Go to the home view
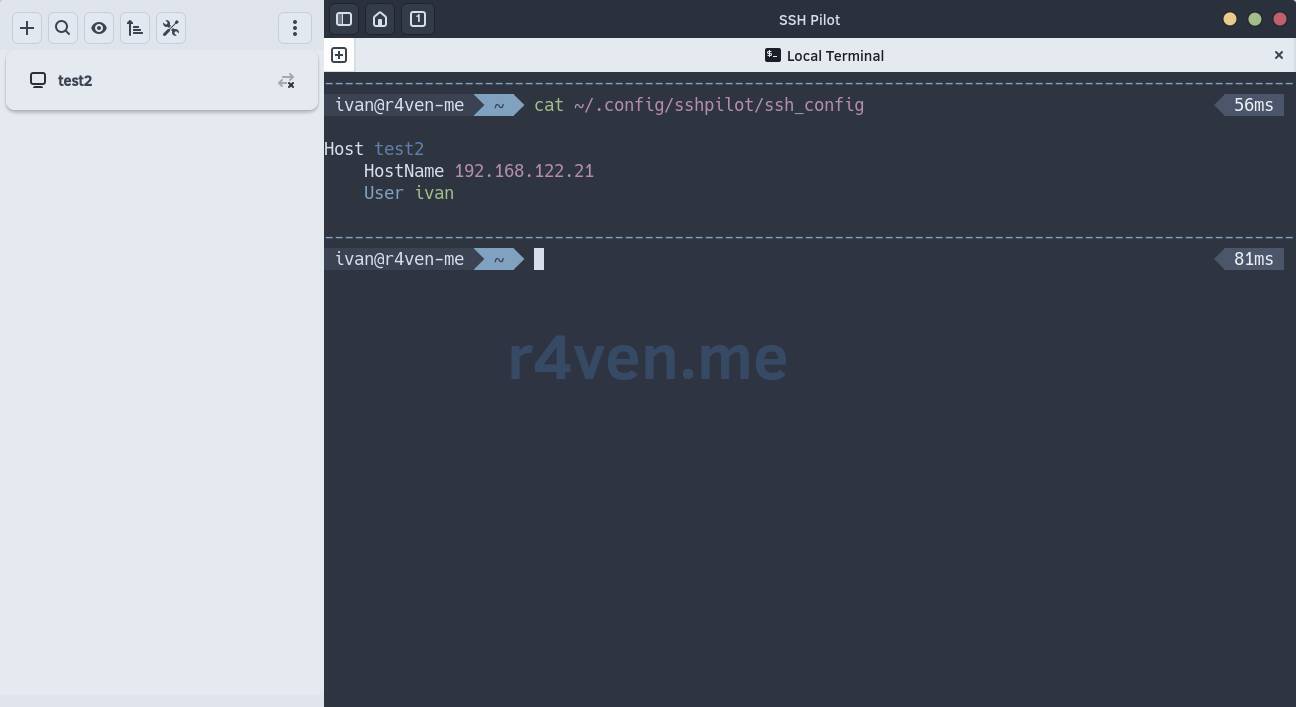The width and height of the screenshot is (1296, 707). click(380, 19)
